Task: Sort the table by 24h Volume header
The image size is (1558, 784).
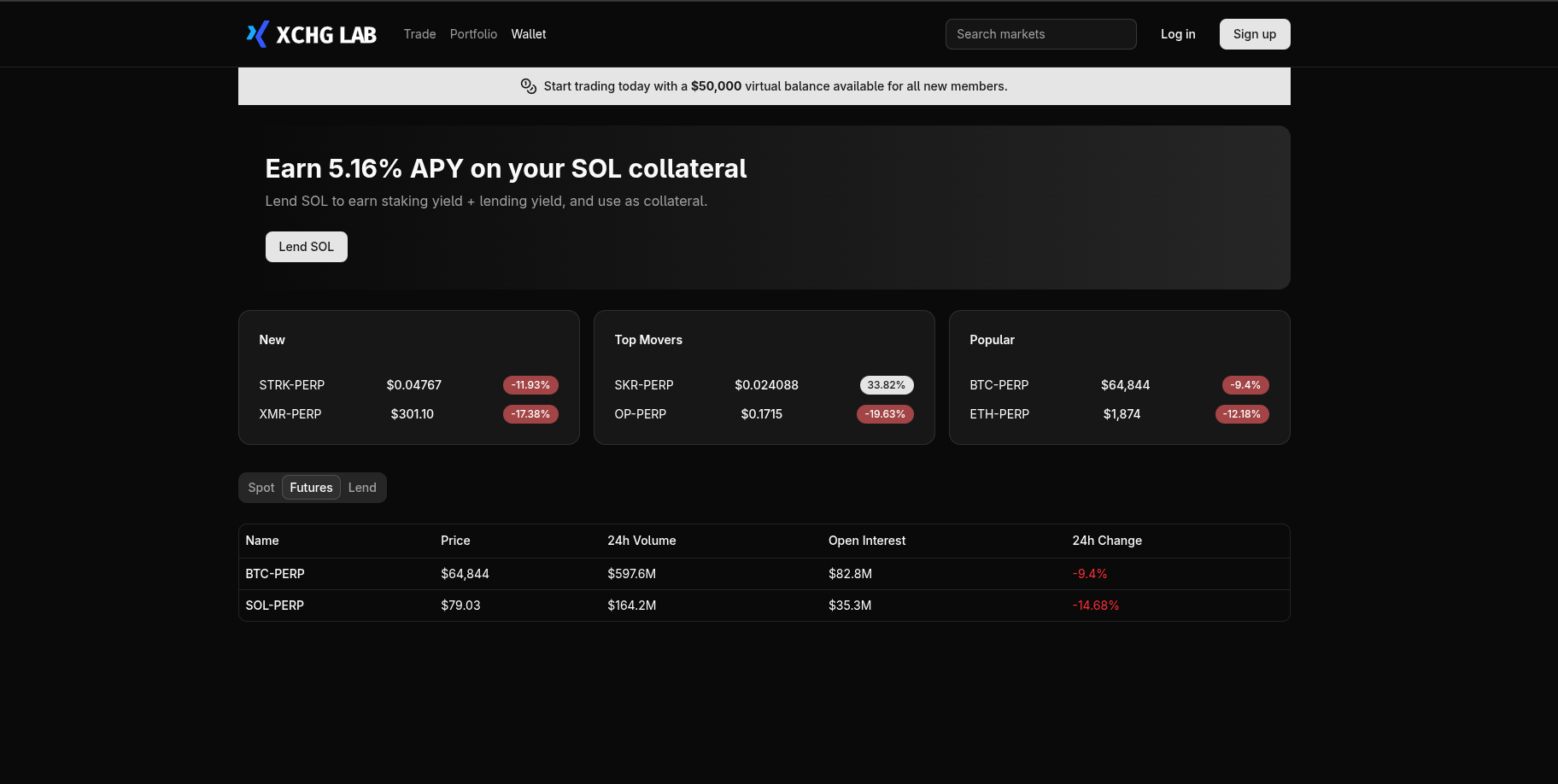Action: pos(641,541)
